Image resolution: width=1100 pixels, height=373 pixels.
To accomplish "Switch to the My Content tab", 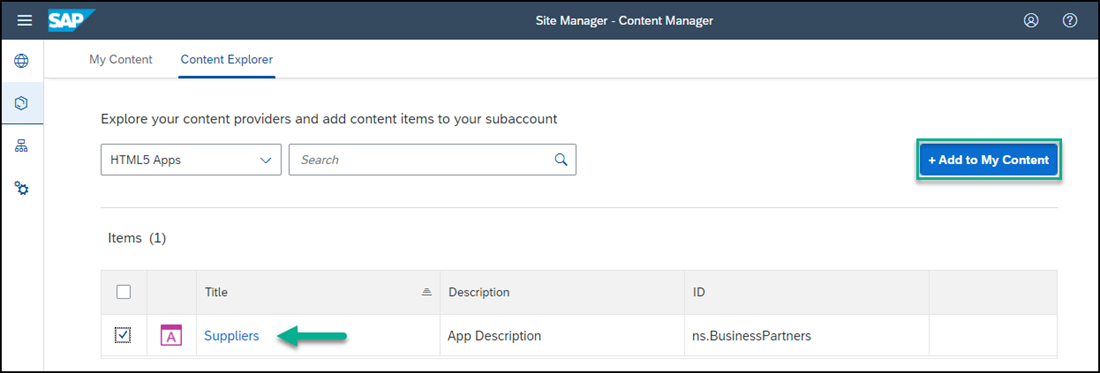I will (x=121, y=60).
